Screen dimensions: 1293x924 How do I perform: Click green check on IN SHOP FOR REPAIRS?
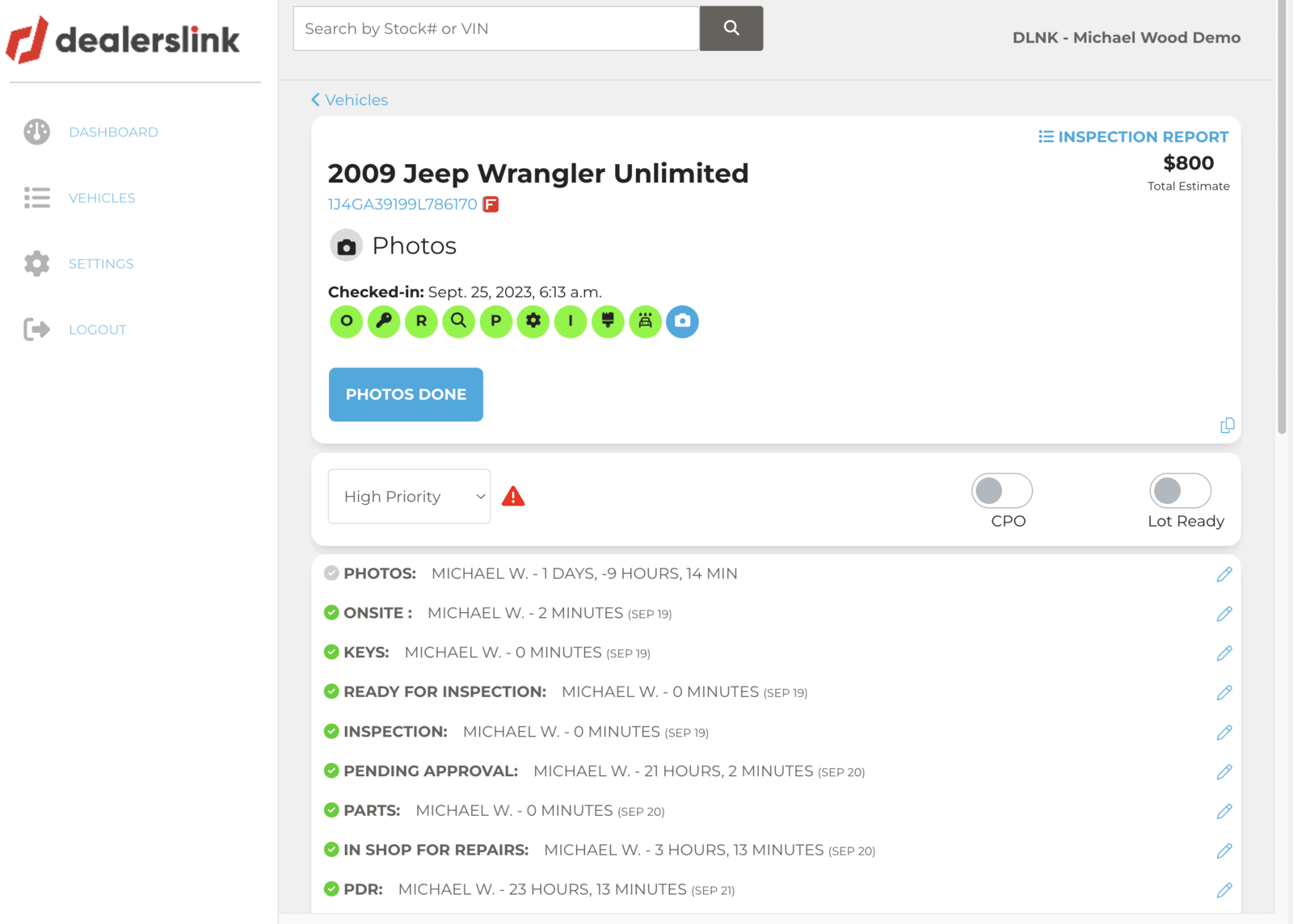(331, 850)
